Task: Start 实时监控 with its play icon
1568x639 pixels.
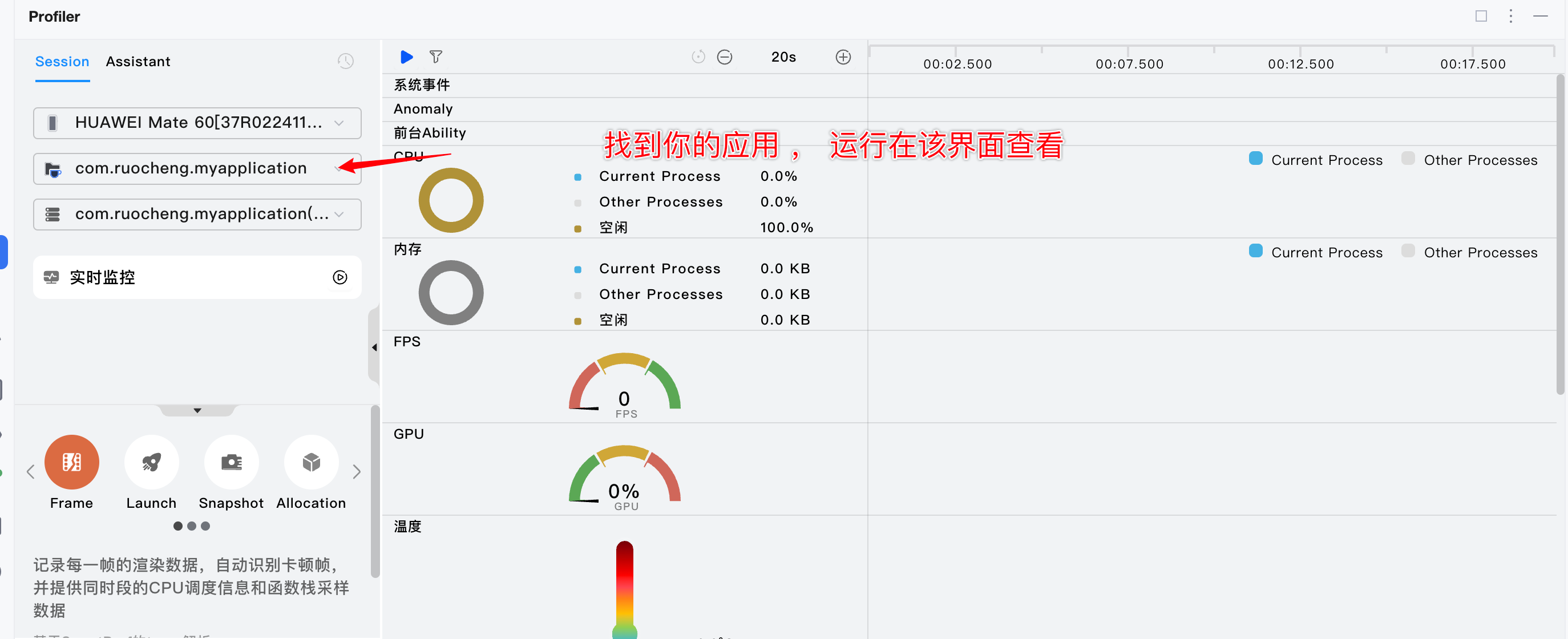Action: point(340,277)
